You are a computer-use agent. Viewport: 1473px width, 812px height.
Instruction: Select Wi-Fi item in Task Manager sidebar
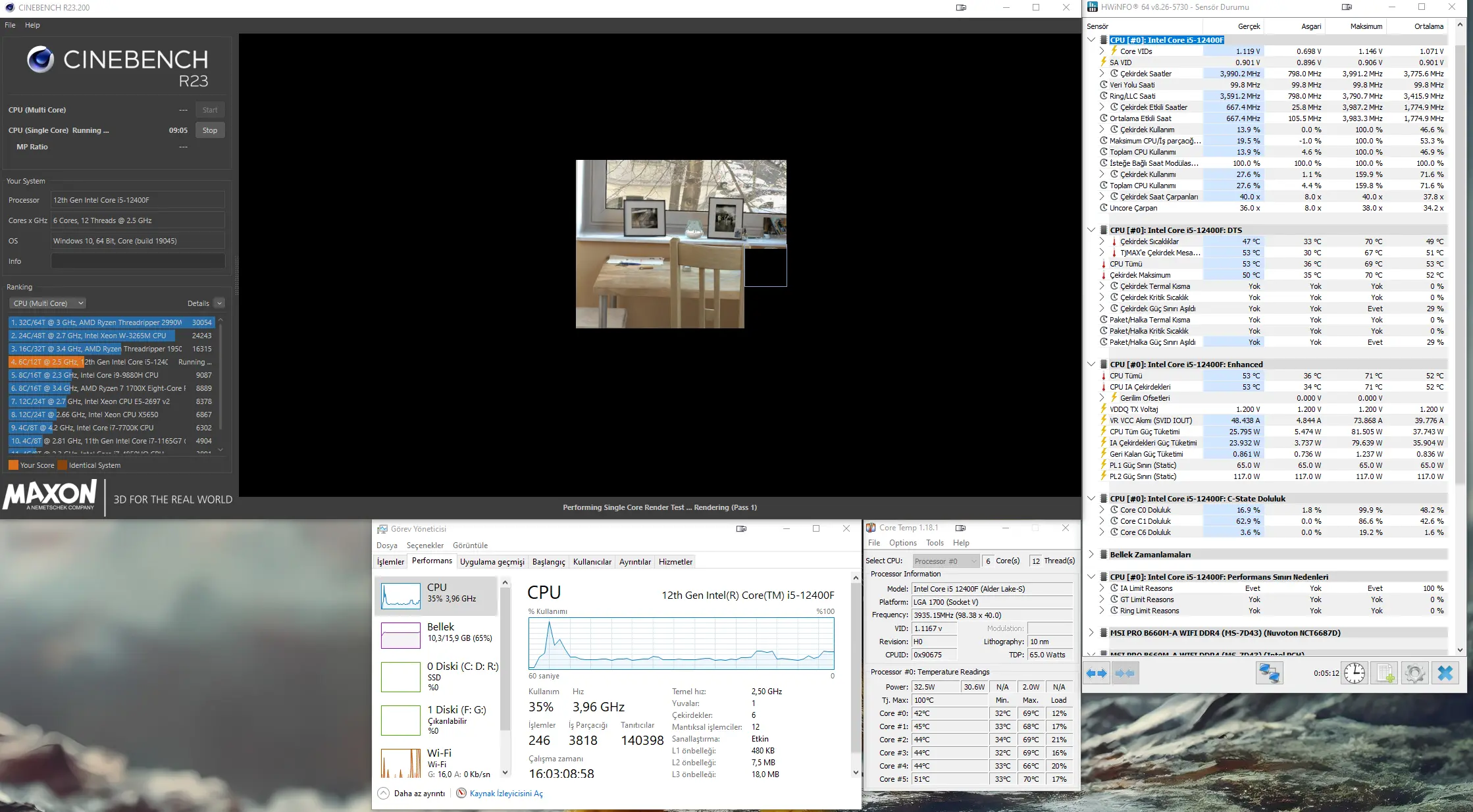pyautogui.click(x=436, y=763)
